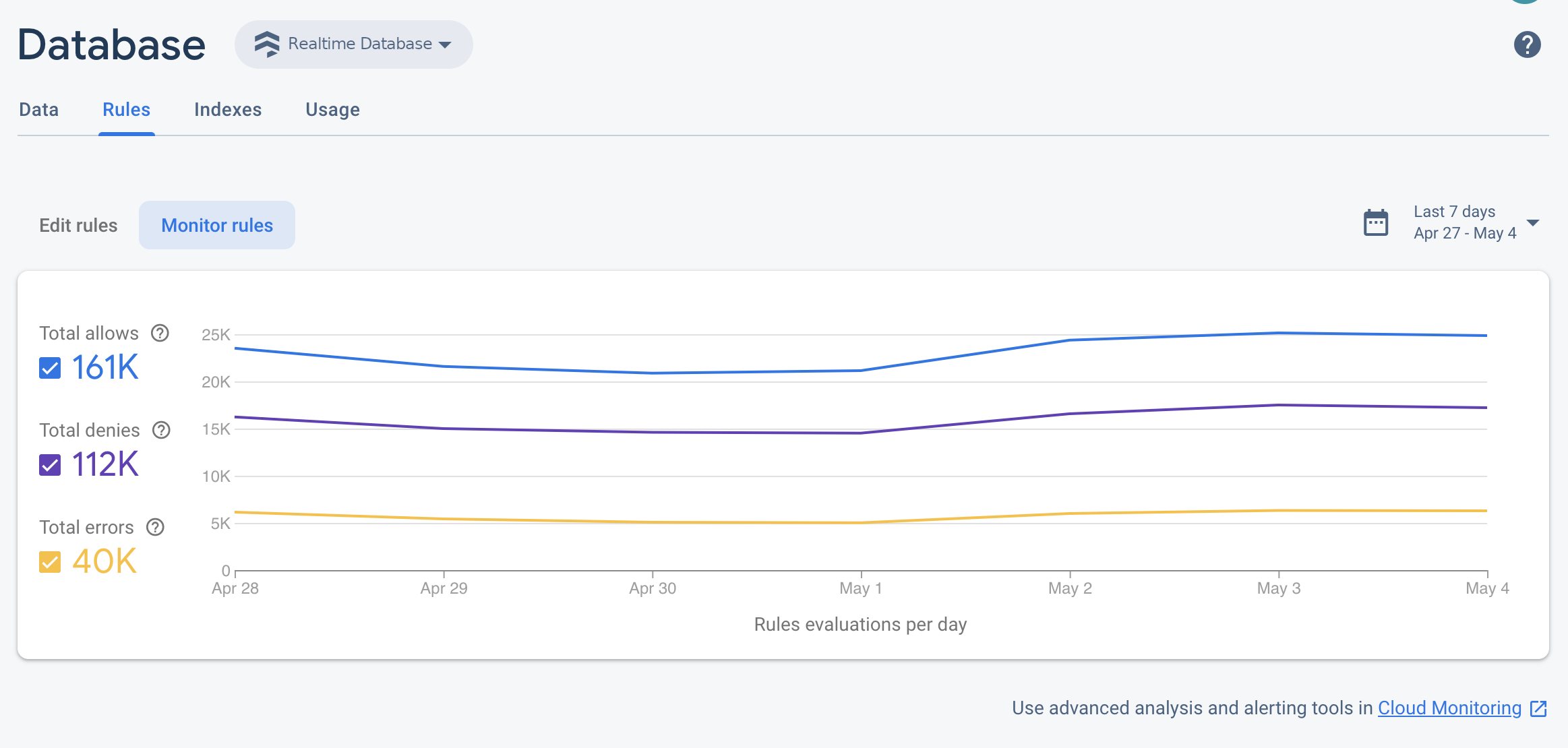Viewport: 1568px width, 748px height.
Task: Switch to the Indexes tab
Action: coord(228,109)
